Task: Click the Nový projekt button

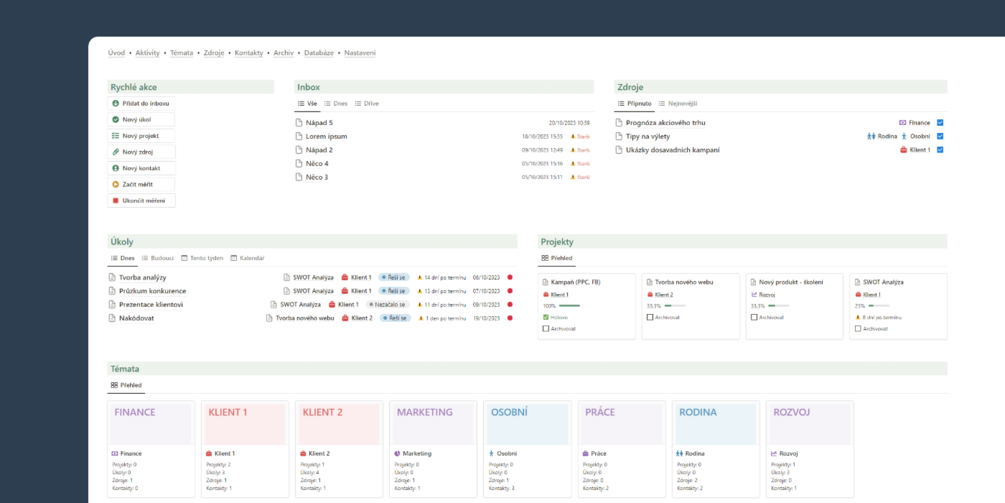Action: [x=141, y=136]
